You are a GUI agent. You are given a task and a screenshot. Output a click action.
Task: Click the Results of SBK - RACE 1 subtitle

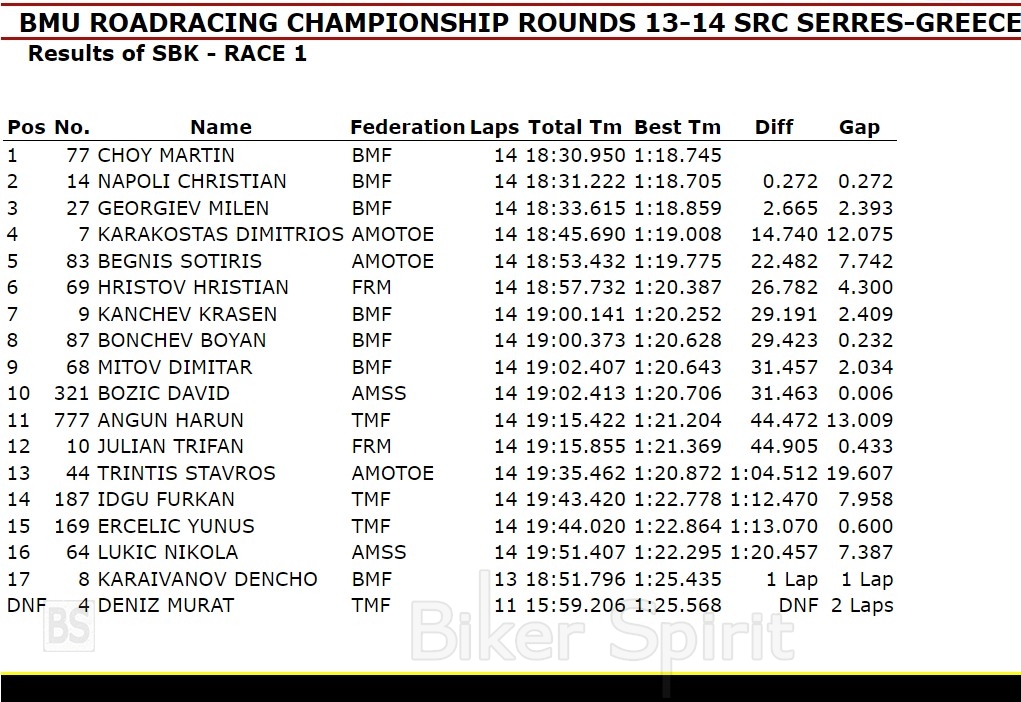(x=167, y=54)
